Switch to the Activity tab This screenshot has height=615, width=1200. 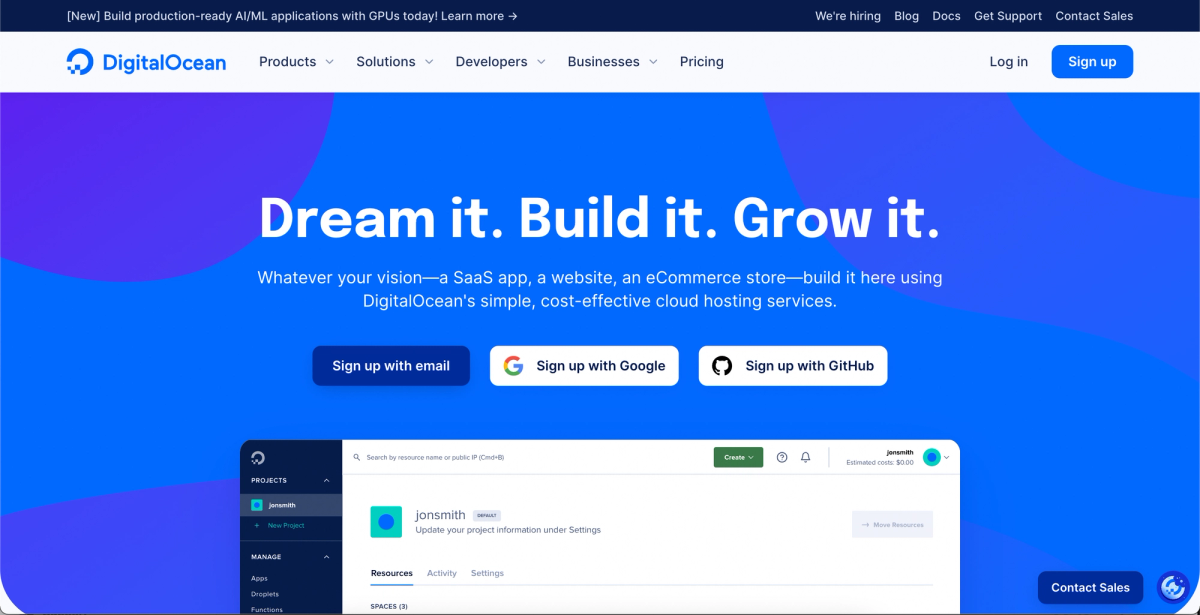click(442, 573)
